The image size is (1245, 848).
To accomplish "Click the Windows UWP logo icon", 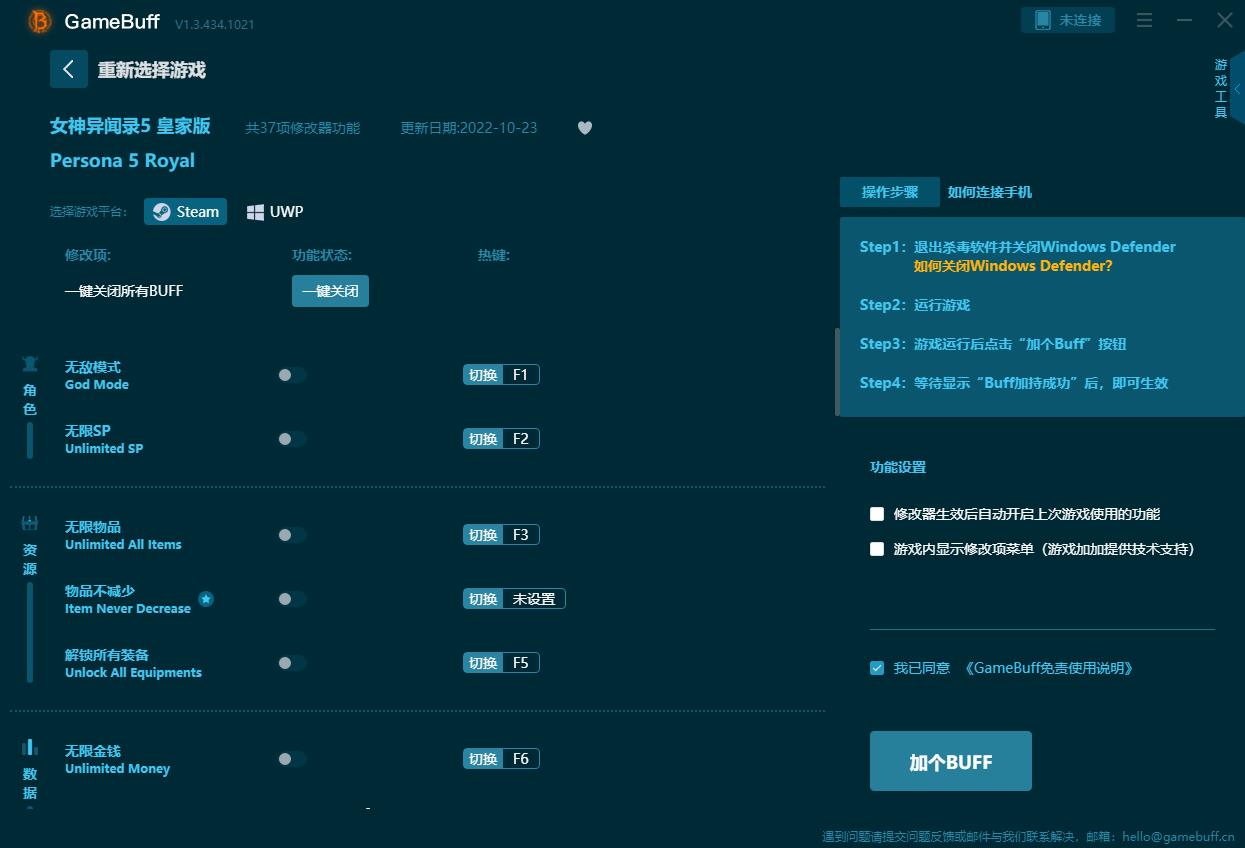I will click(x=255, y=212).
